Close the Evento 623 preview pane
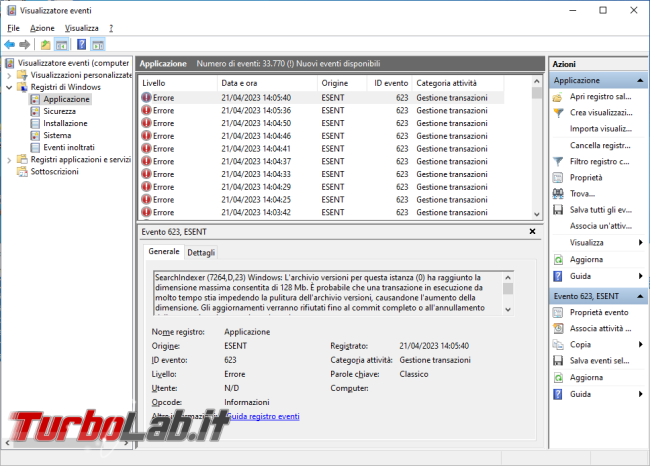The width and height of the screenshot is (650, 466). 533,231
